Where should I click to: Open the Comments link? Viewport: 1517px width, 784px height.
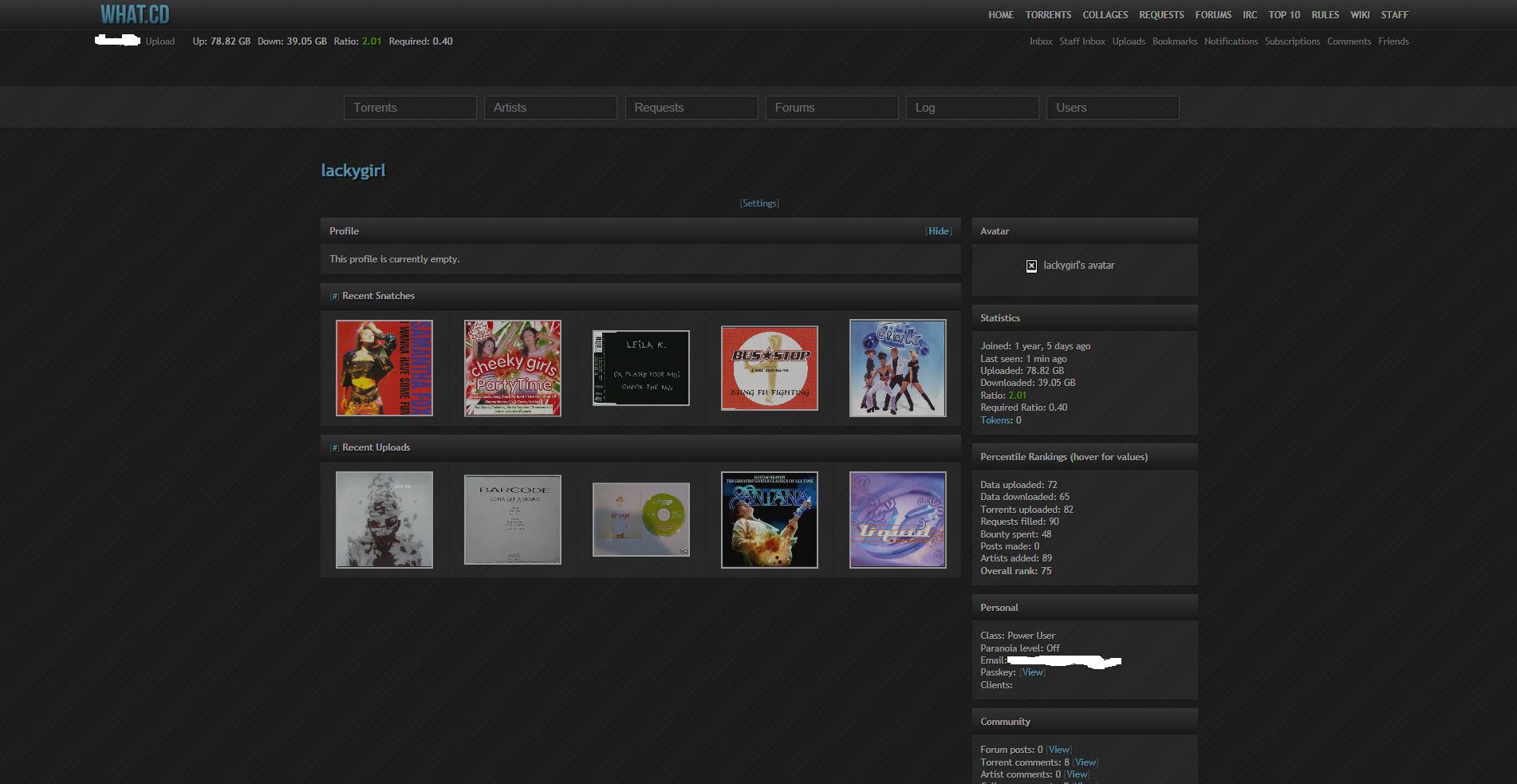pyautogui.click(x=1349, y=41)
